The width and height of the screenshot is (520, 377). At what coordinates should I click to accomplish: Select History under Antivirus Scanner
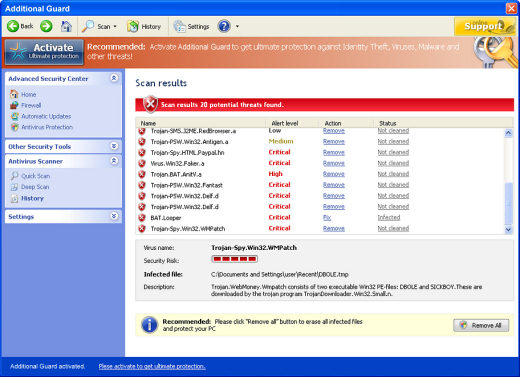point(32,198)
